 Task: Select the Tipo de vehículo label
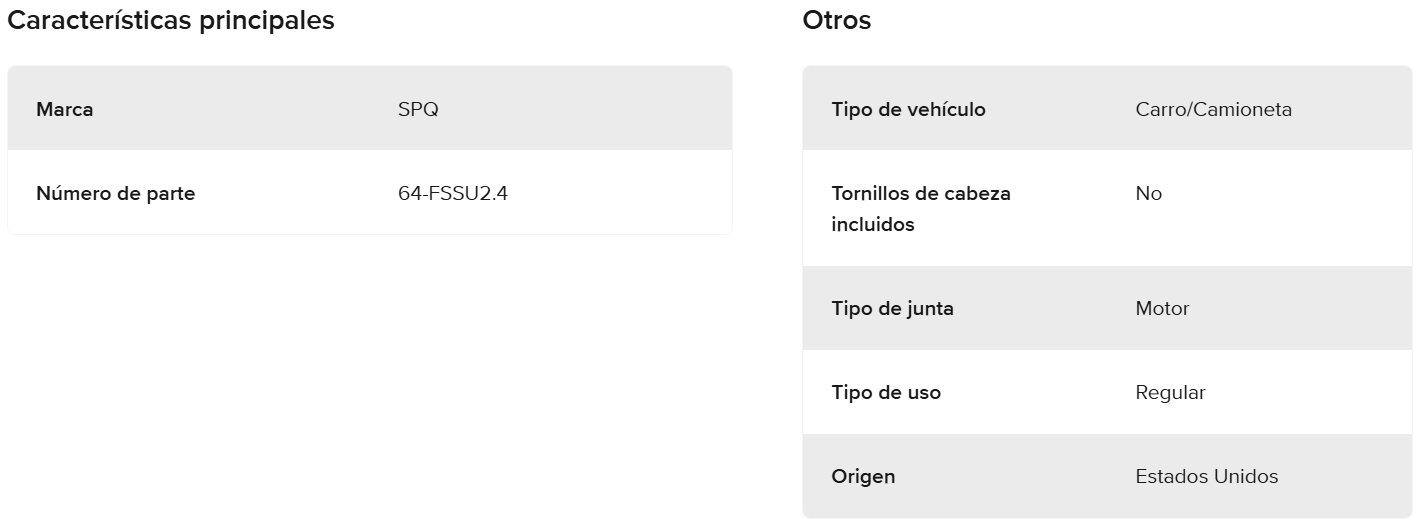[x=908, y=109]
